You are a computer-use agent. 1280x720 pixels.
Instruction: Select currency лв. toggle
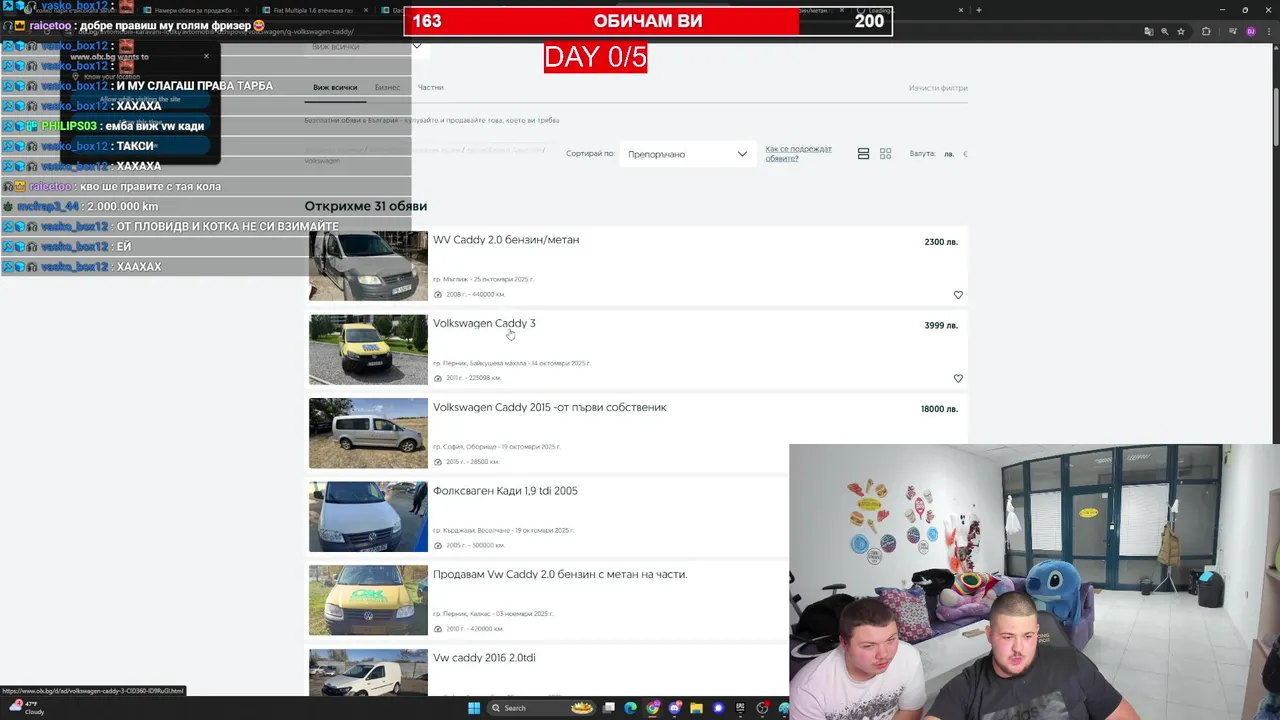[949, 154]
